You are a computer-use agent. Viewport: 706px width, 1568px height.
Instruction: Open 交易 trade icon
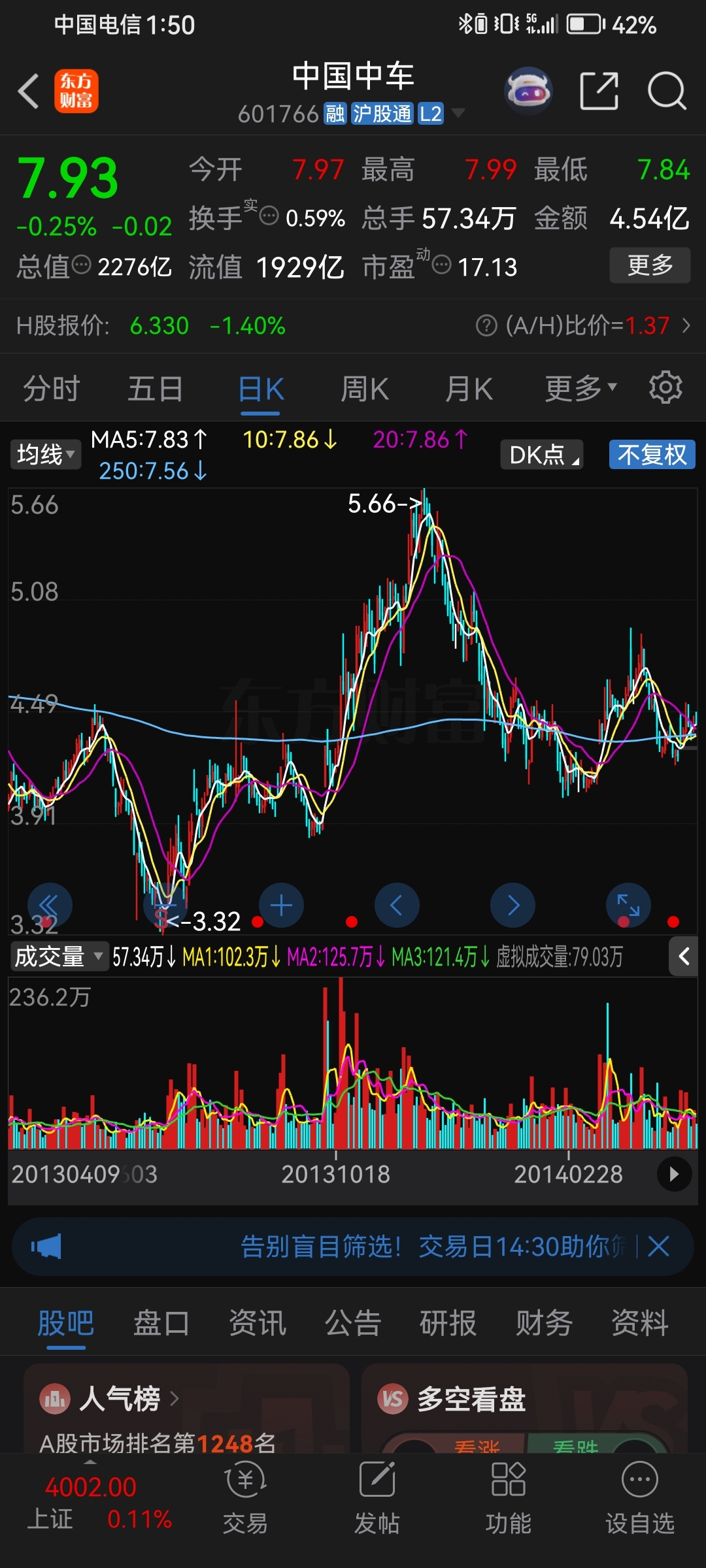245,1497
